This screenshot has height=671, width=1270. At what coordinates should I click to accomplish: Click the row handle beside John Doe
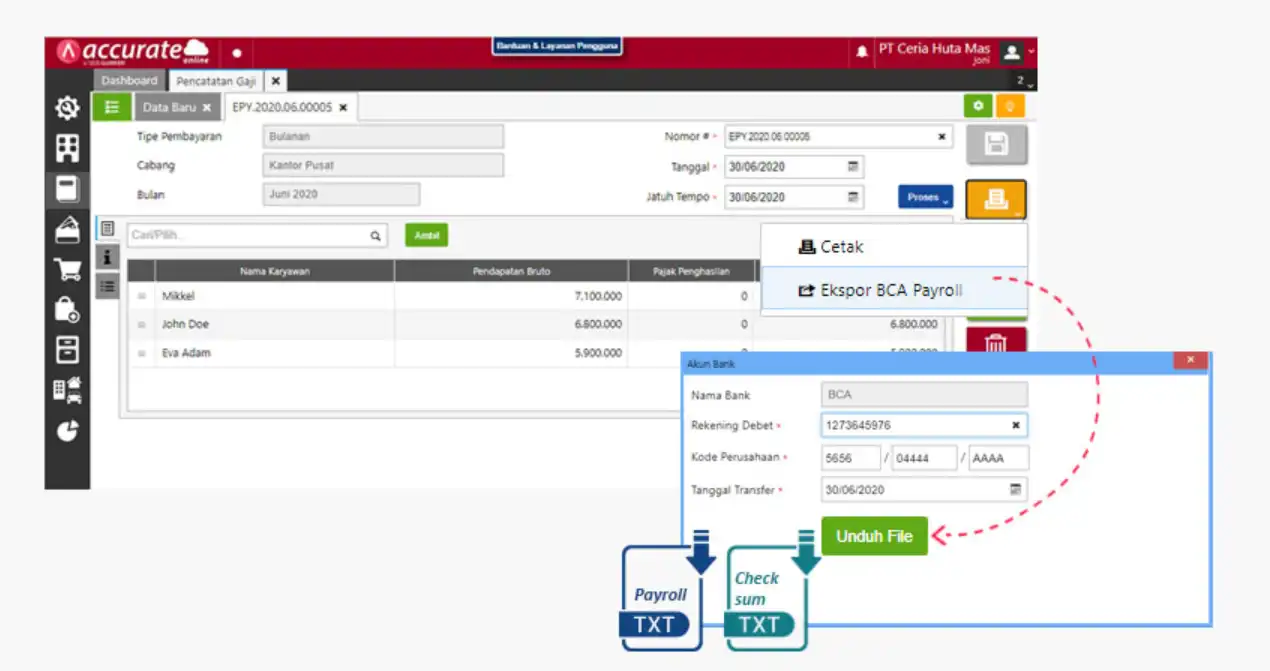click(141, 325)
